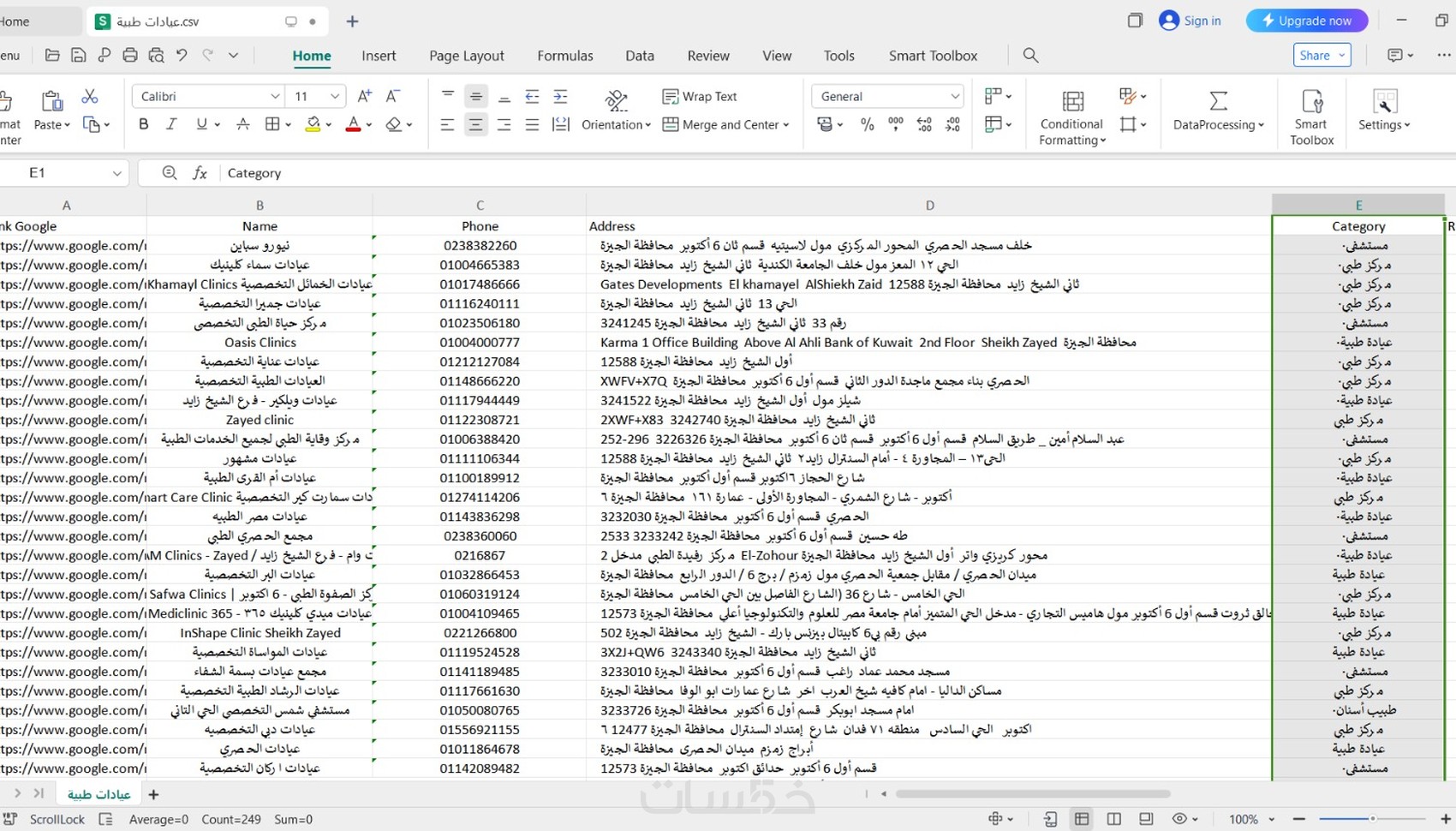This screenshot has height=831, width=1456.
Task: Open the Conditional Formatting dropdown
Action: point(1071,117)
